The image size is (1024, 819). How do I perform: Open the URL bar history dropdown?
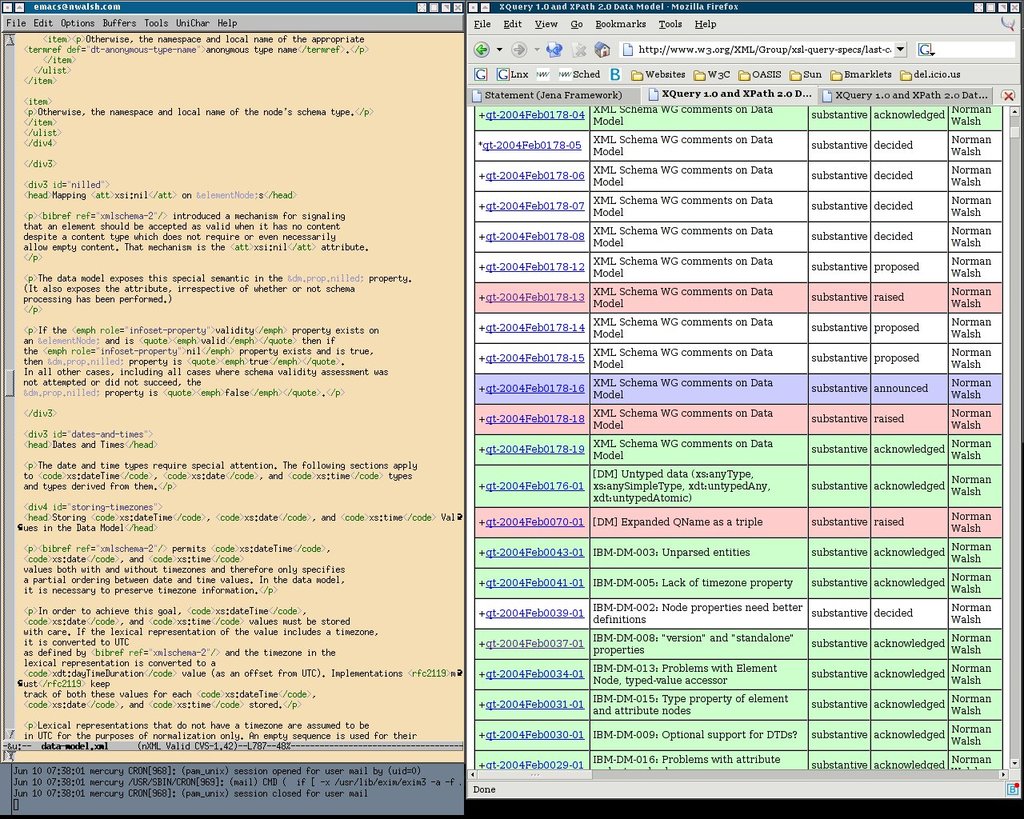pos(900,50)
